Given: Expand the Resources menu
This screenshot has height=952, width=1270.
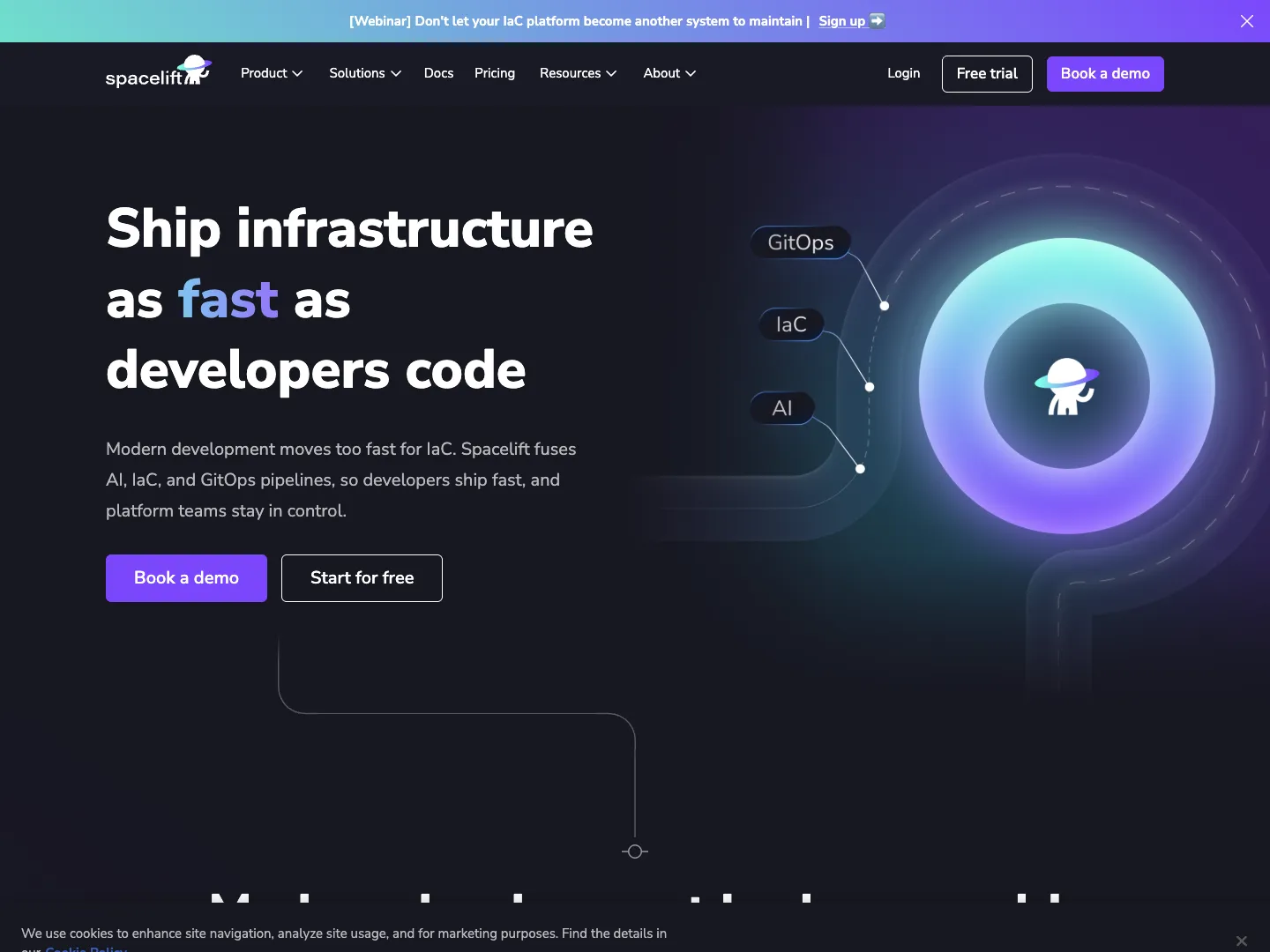Looking at the screenshot, I should (578, 73).
